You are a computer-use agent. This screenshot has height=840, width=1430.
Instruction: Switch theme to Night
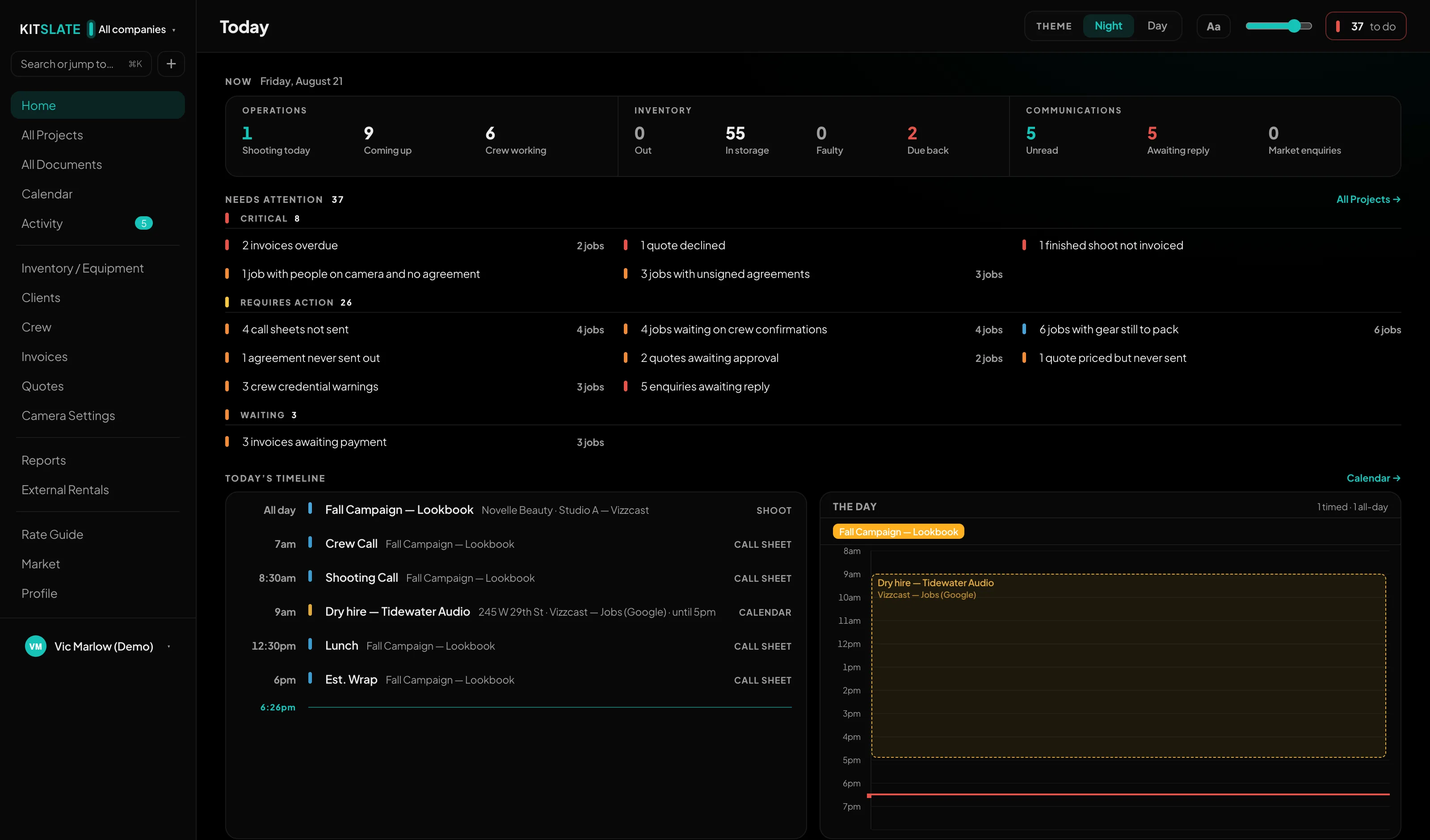pos(1108,25)
